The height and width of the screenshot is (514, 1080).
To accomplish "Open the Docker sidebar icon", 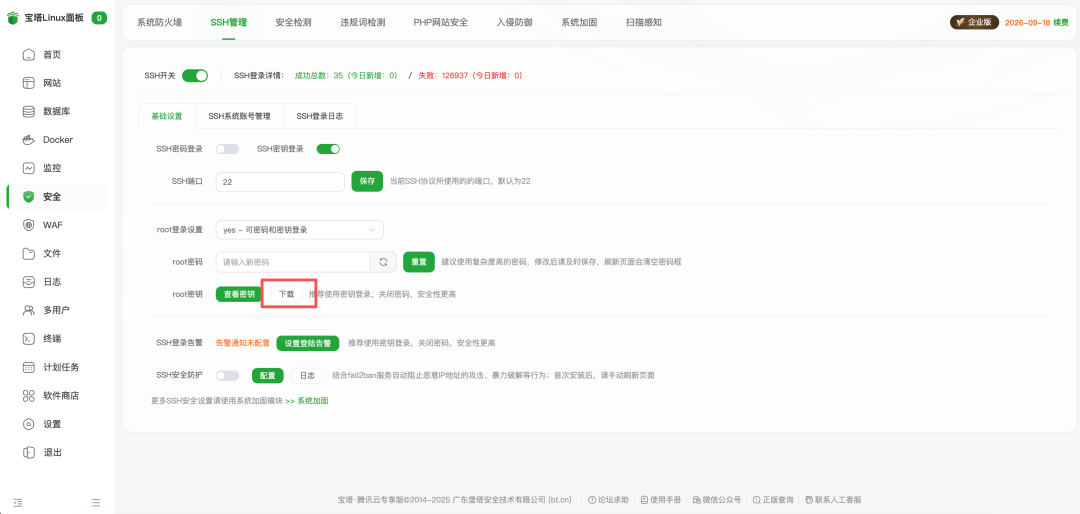I will pyautogui.click(x=29, y=140).
